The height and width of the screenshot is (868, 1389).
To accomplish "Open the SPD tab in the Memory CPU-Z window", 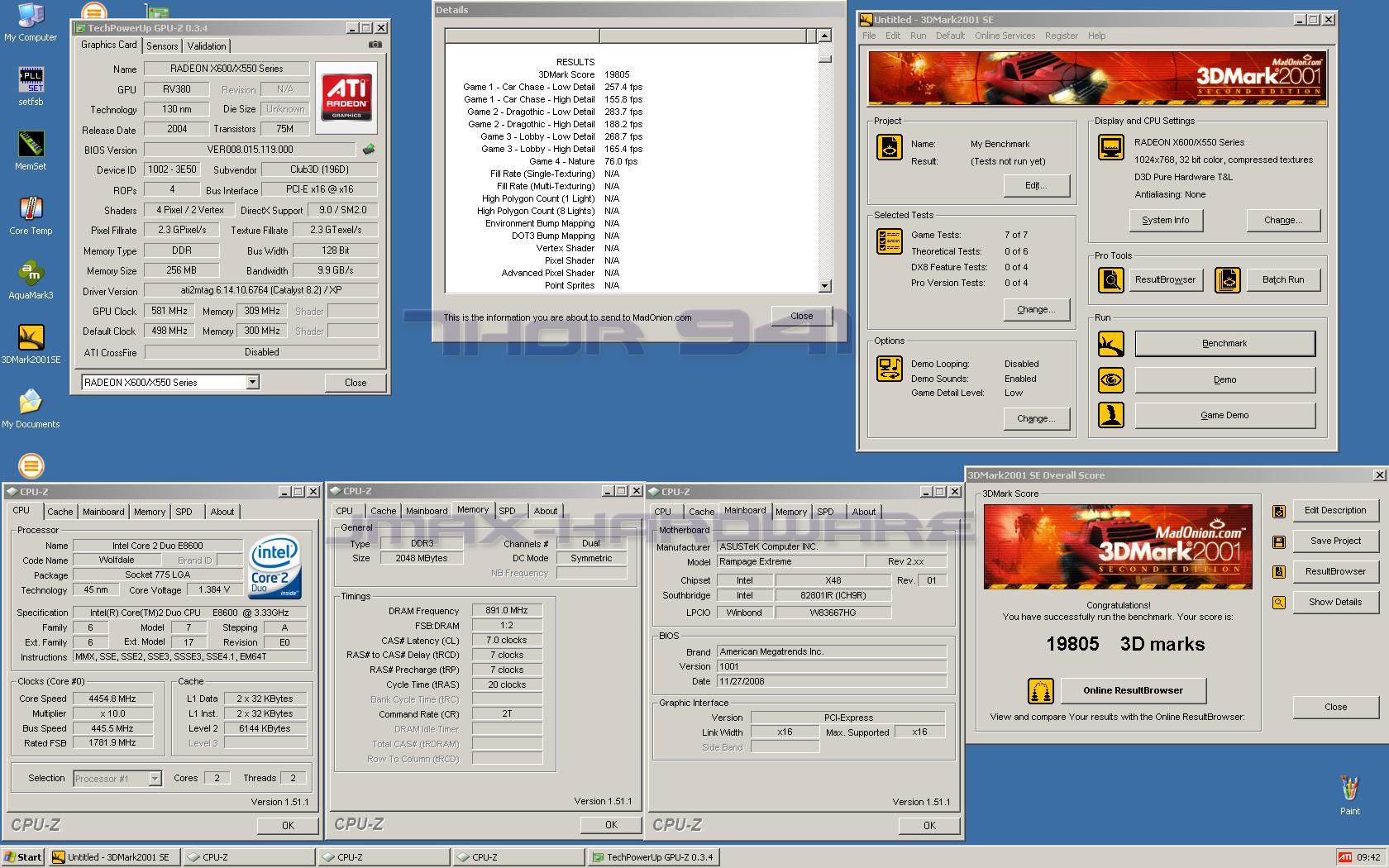I will point(507,511).
